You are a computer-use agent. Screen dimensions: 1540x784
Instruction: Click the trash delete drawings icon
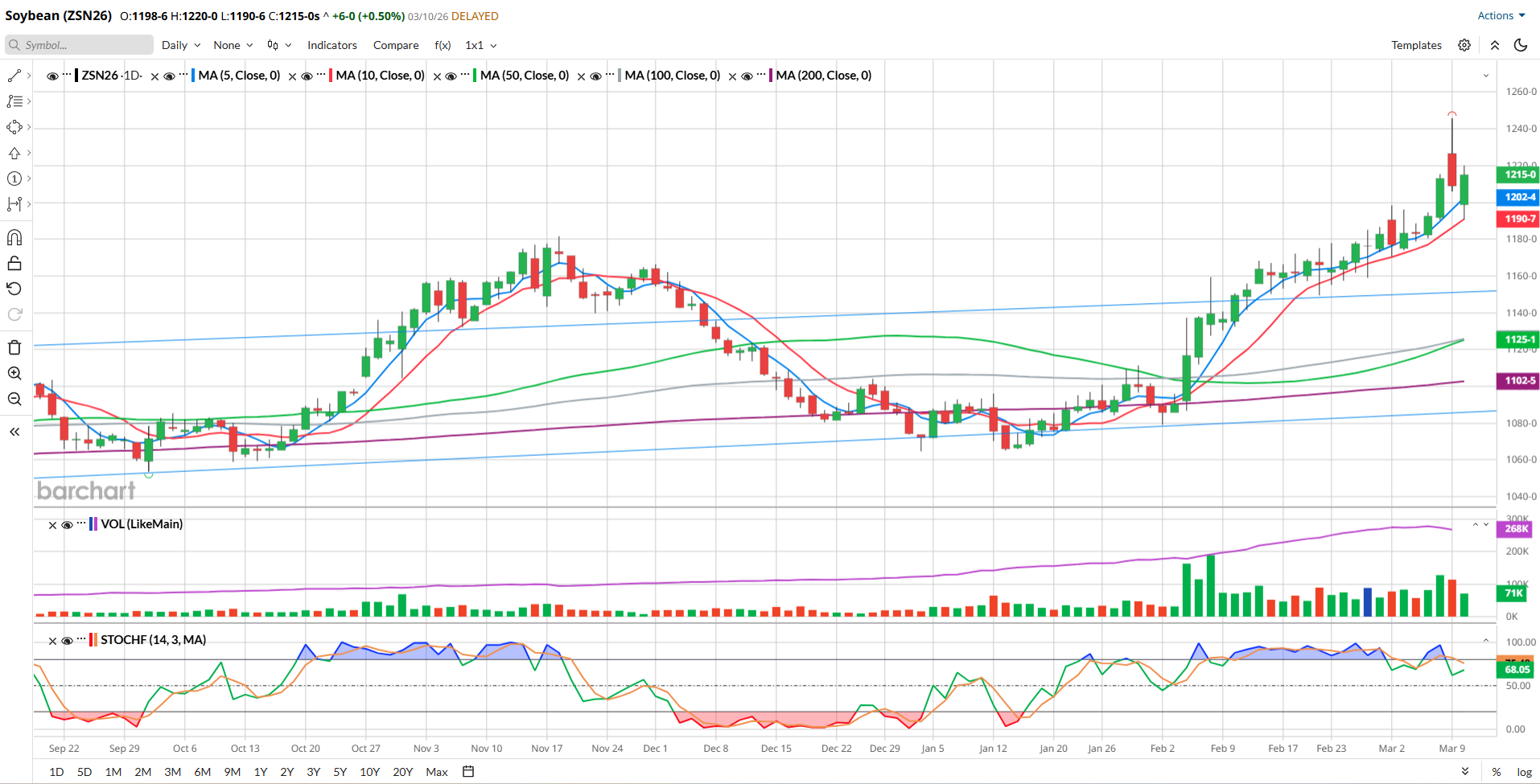tap(14, 347)
